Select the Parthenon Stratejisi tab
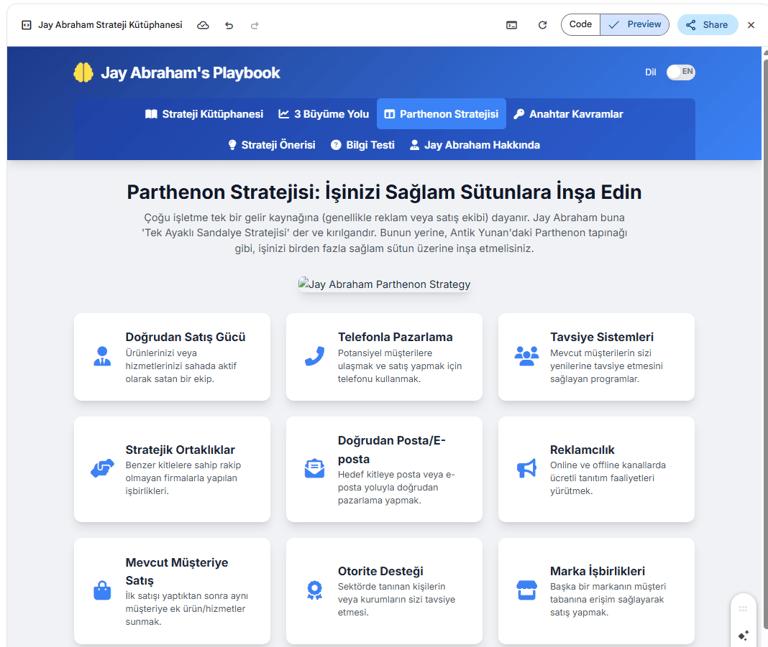768x647 pixels. [441, 114]
